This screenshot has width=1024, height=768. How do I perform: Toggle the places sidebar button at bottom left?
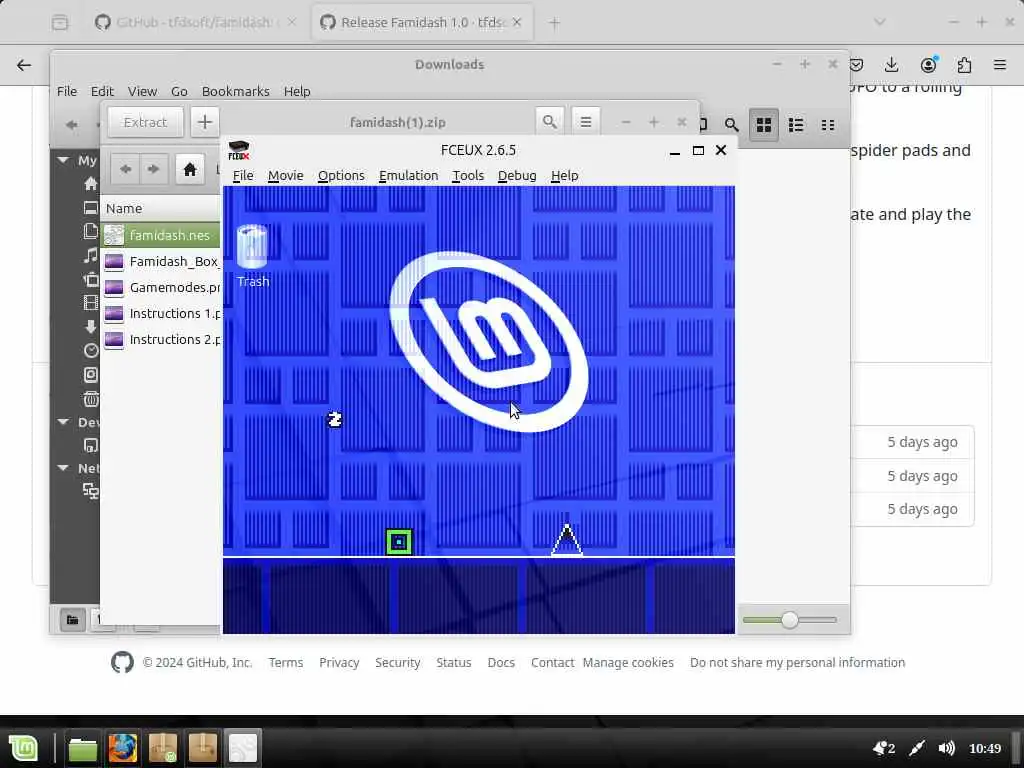[72, 619]
